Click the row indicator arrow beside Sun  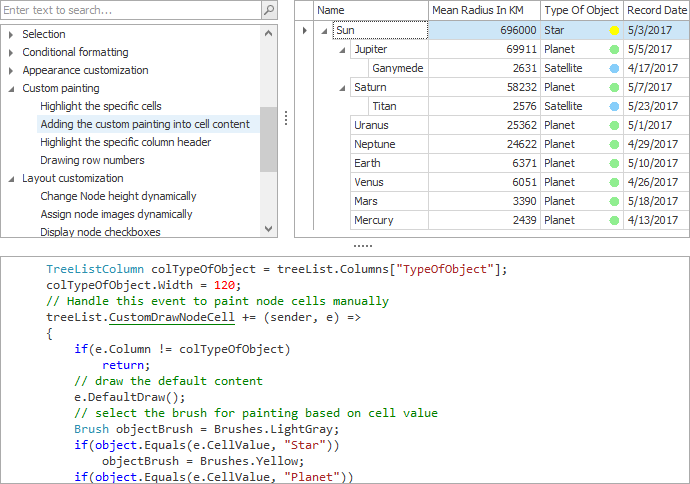304,30
